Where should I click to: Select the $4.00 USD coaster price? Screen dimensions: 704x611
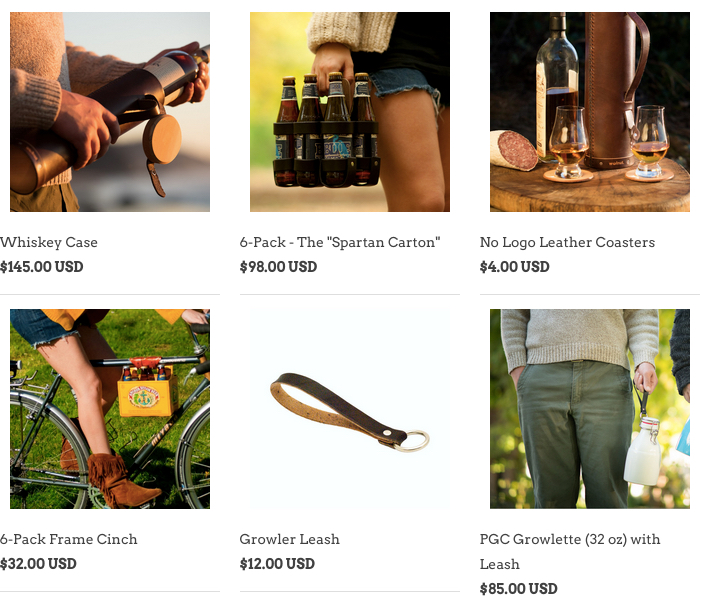click(515, 267)
